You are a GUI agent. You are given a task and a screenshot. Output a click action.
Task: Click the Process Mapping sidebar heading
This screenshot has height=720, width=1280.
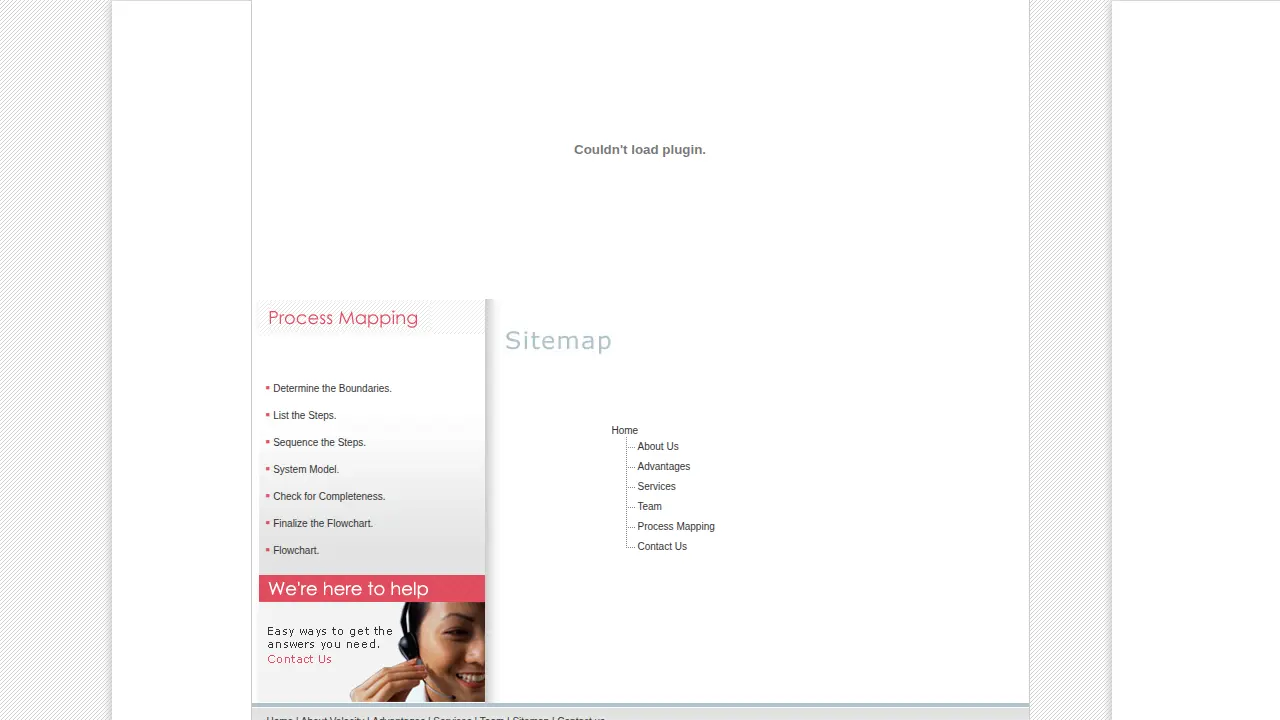click(343, 318)
